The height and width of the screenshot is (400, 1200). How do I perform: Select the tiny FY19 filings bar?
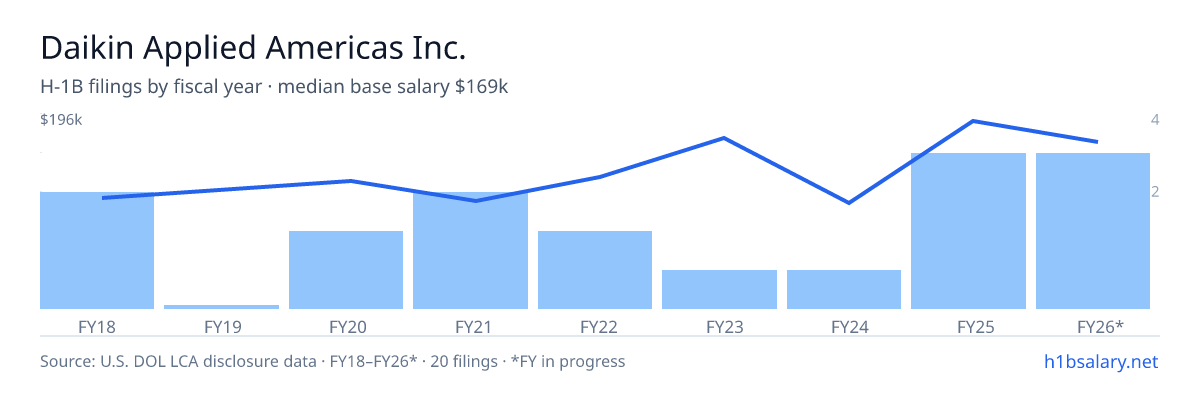(221, 307)
